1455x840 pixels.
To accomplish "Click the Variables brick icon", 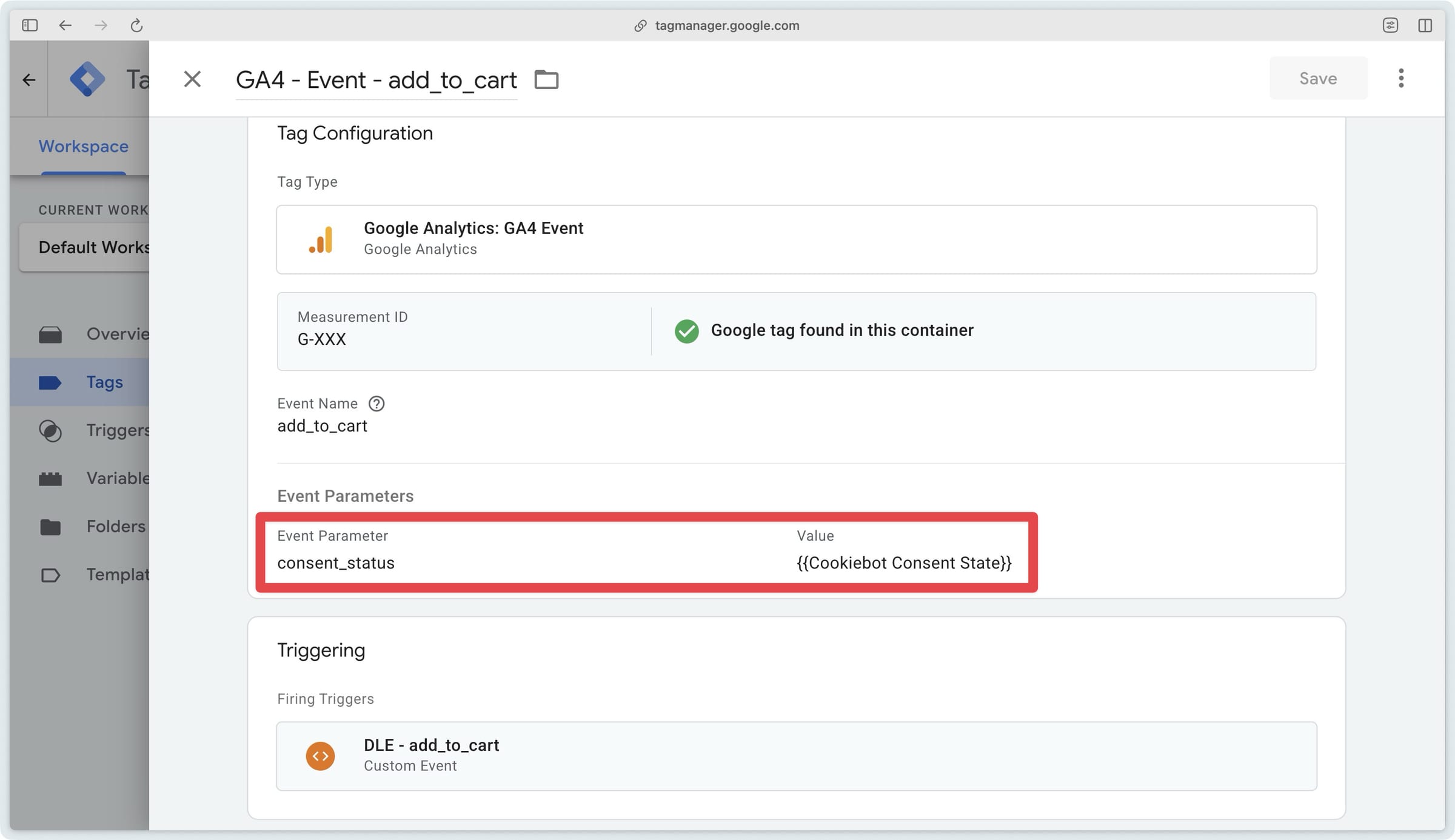I will pyautogui.click(x=50, y=479).
